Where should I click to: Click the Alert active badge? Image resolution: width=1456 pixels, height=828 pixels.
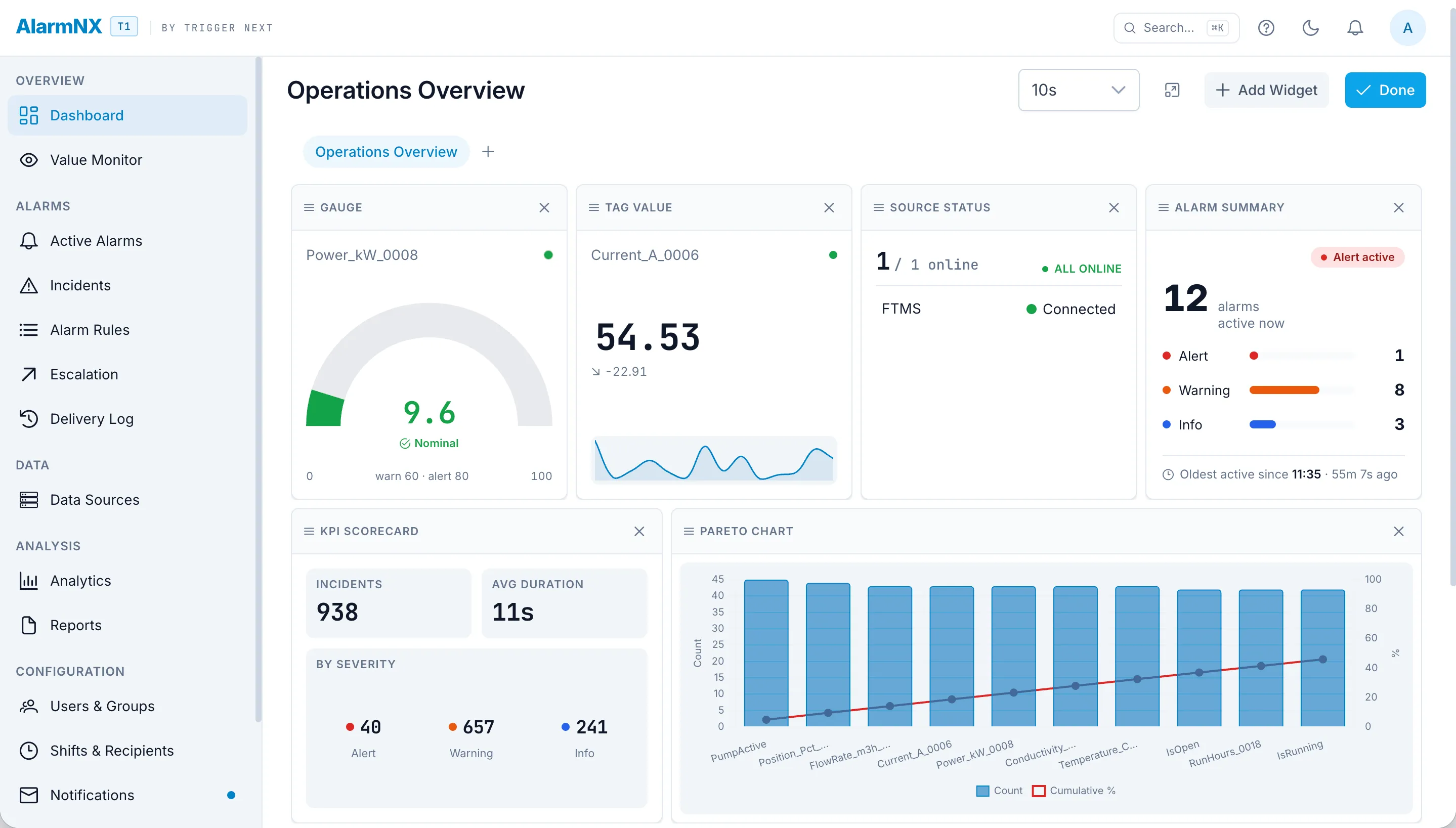pos(1357,257)
